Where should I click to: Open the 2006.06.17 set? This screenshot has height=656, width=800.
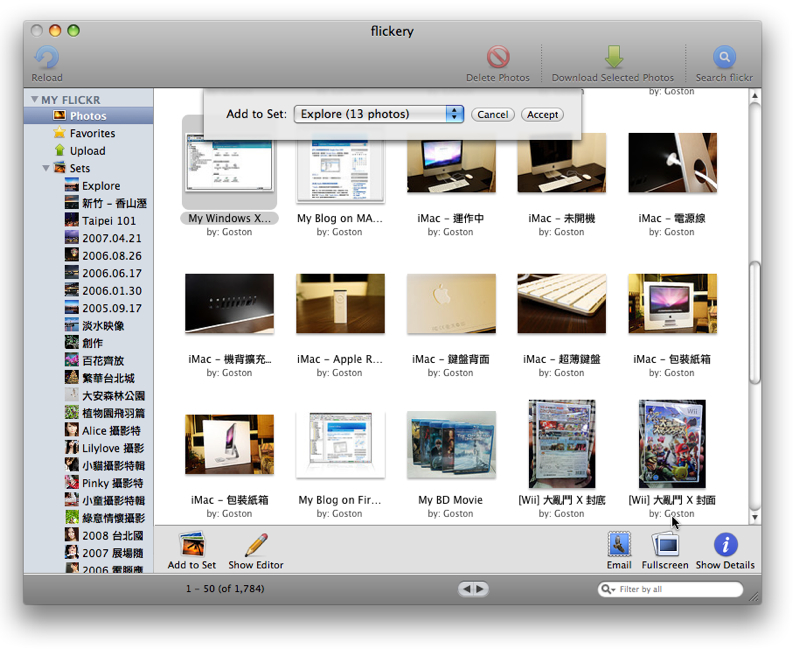coord(88,273)
